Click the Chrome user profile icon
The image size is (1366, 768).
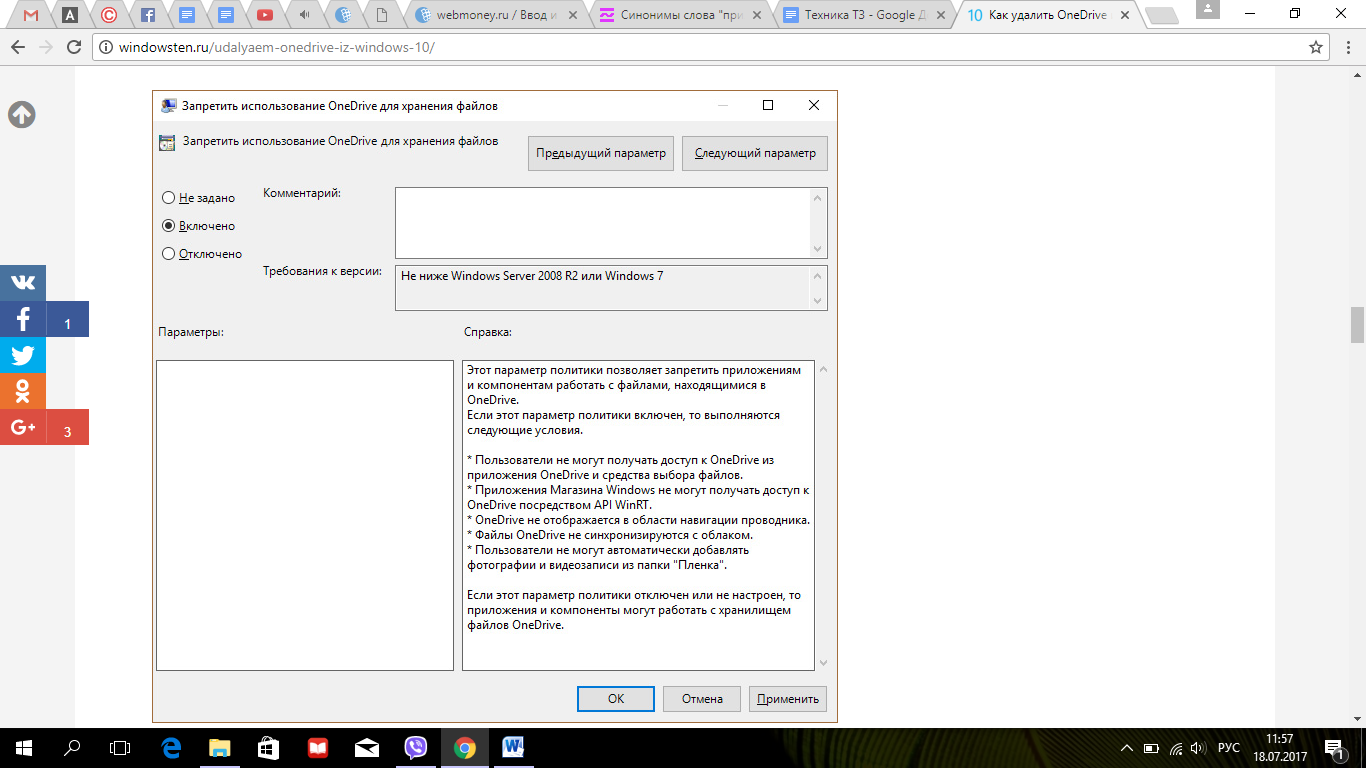click(1210, 9)
